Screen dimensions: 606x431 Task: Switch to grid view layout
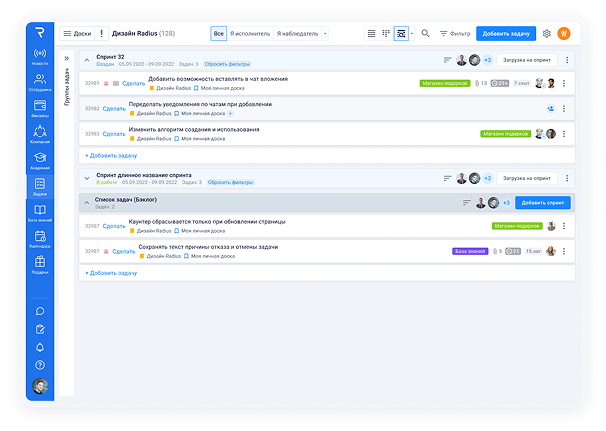point(386,33)
